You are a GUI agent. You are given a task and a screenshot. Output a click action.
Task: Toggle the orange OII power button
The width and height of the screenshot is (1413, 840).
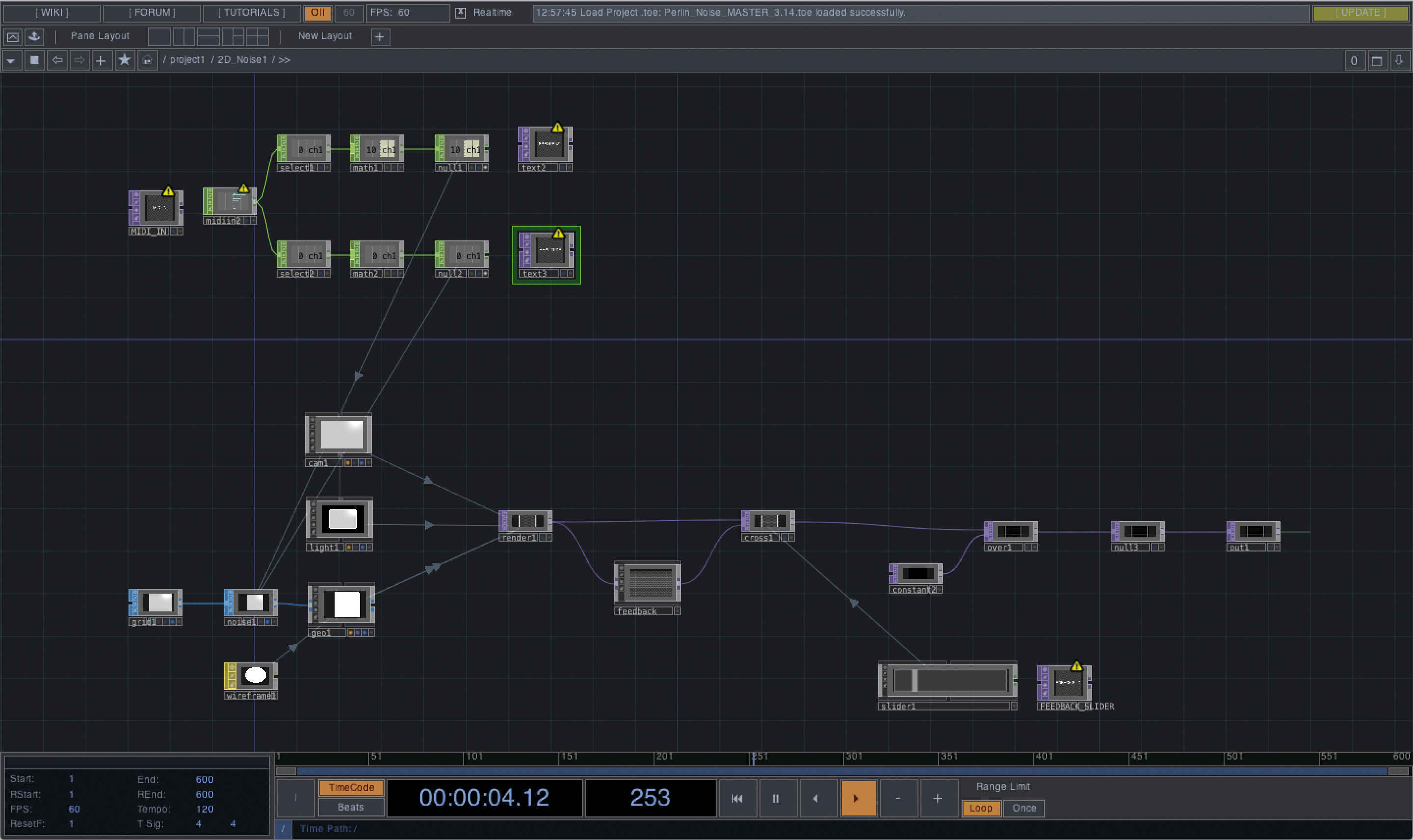click(x=317, y=12)
